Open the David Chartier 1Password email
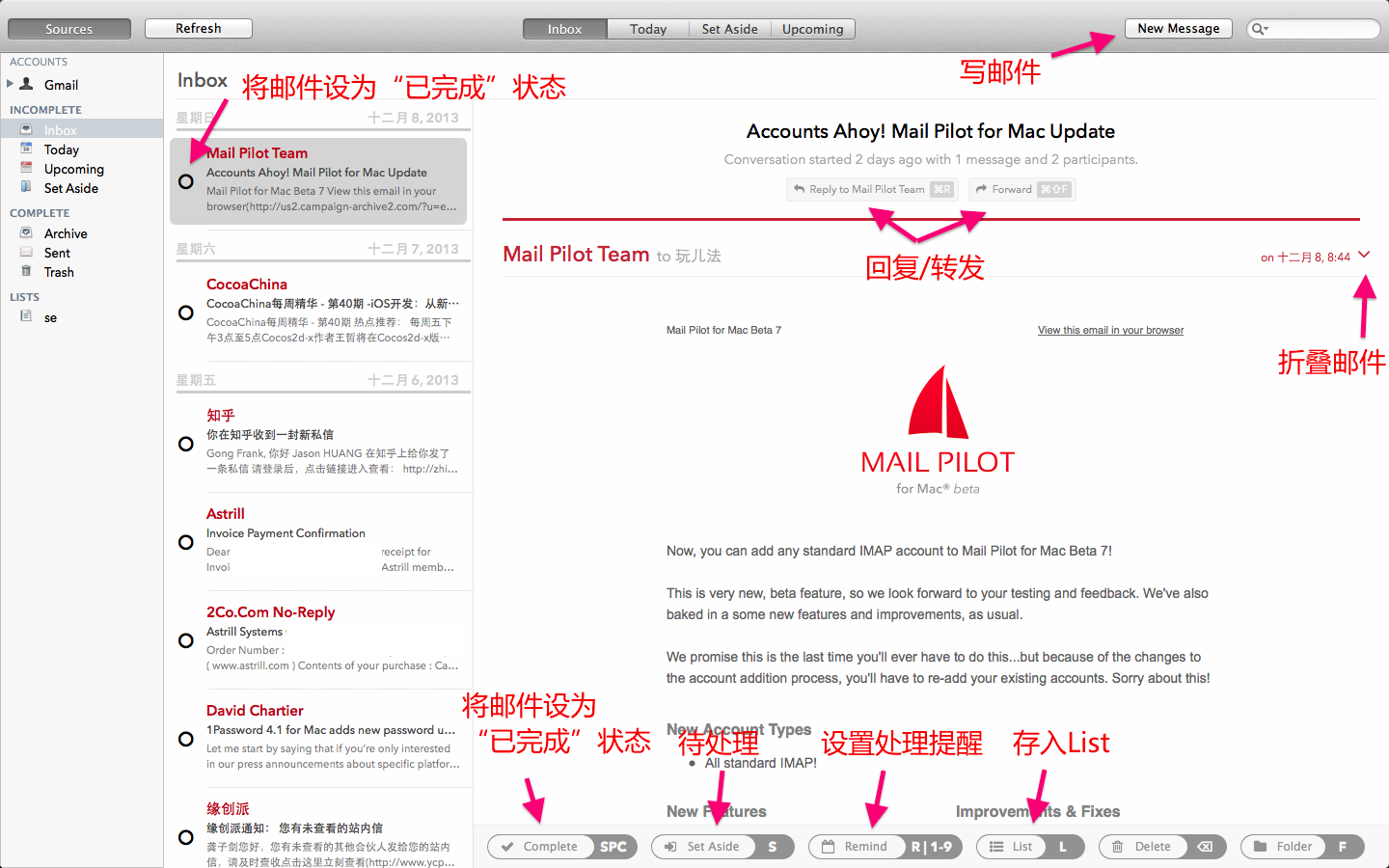 pyautogui.click(x=318, y=738)
